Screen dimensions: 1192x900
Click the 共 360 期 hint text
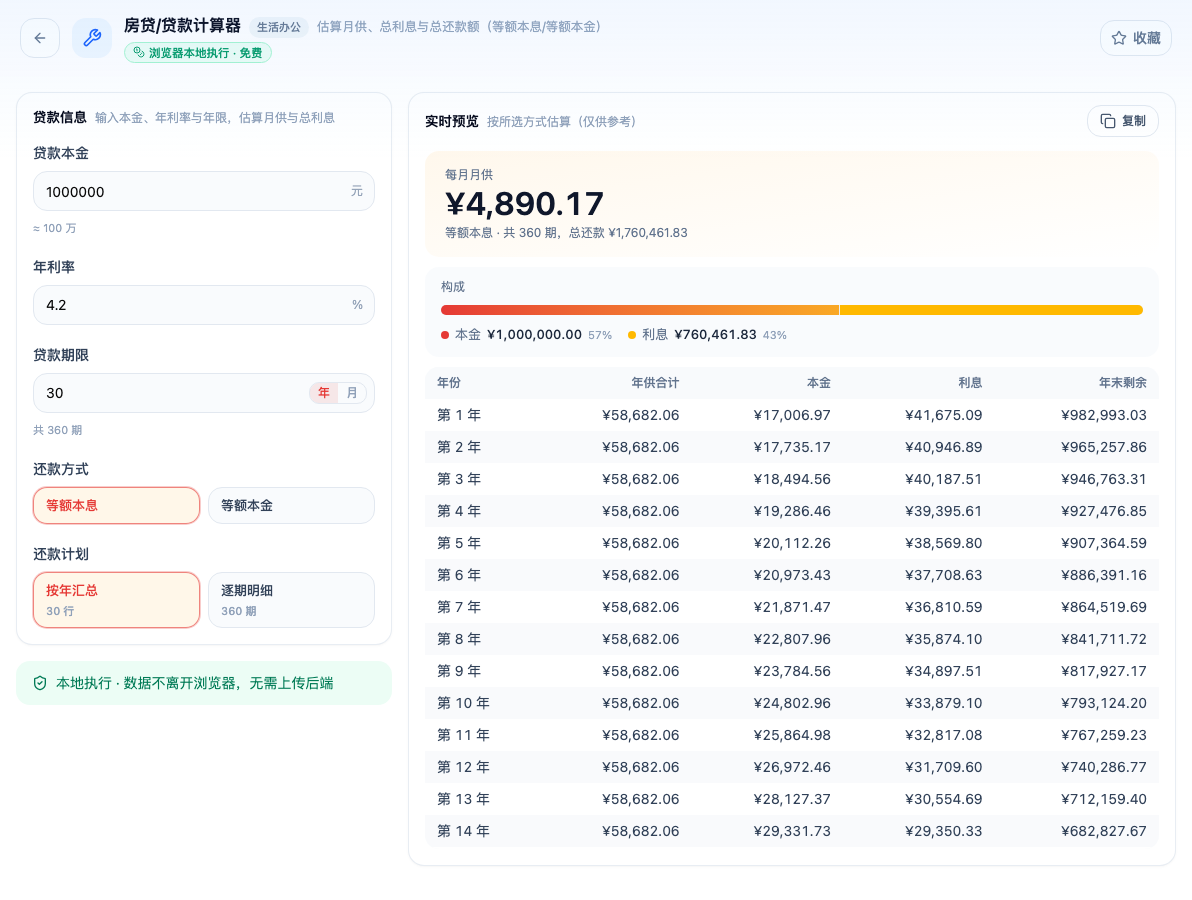[57, 430]
